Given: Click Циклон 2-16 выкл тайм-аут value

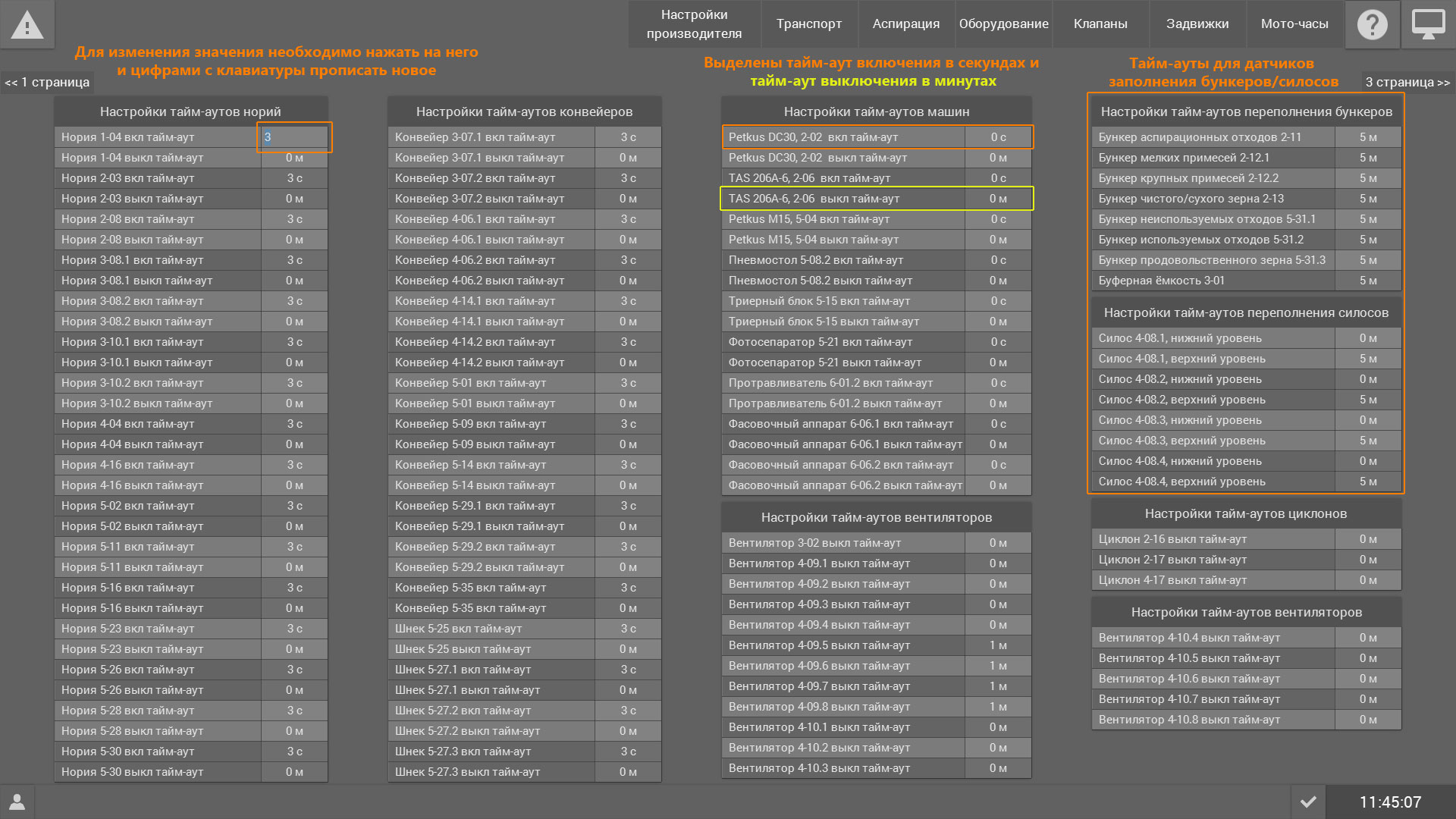Looking at the screenshot, I should (1367, 539).
